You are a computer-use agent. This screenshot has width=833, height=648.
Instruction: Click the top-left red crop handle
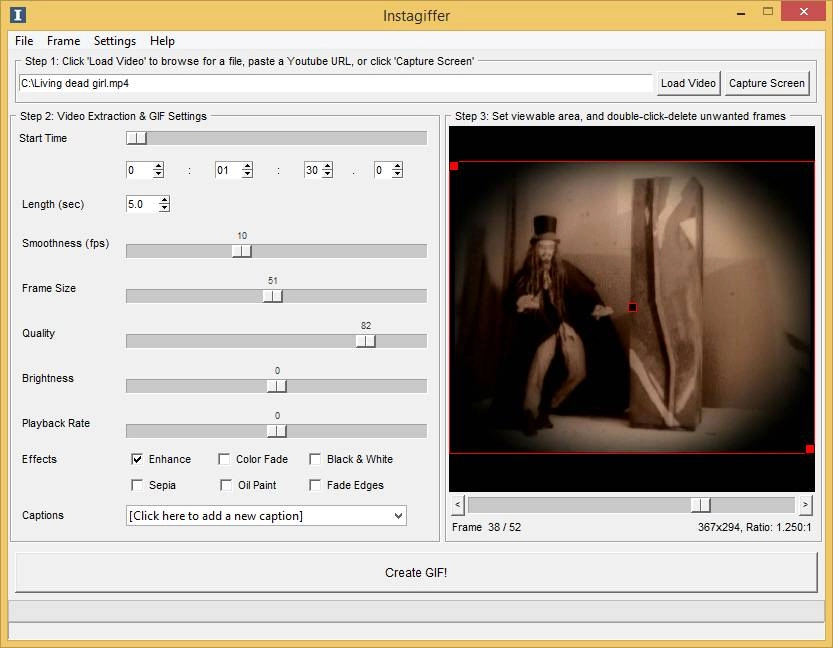pyautogui.click(x=454, y=166)
